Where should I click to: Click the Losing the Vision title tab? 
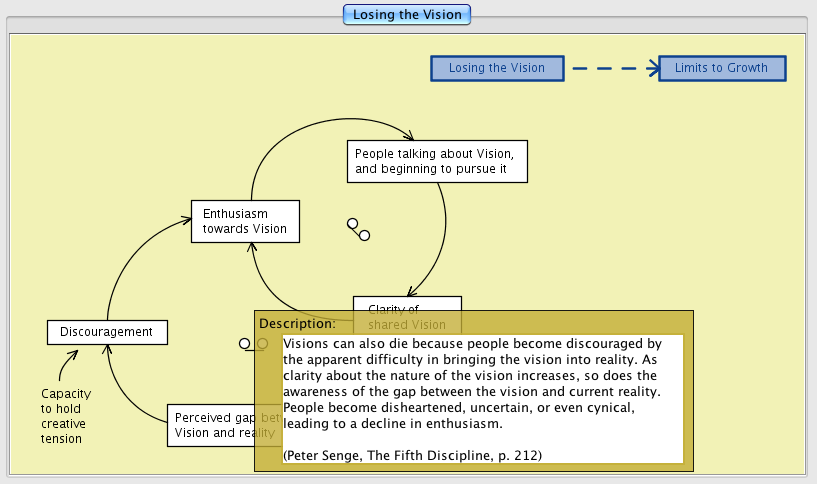pos(407,15)
